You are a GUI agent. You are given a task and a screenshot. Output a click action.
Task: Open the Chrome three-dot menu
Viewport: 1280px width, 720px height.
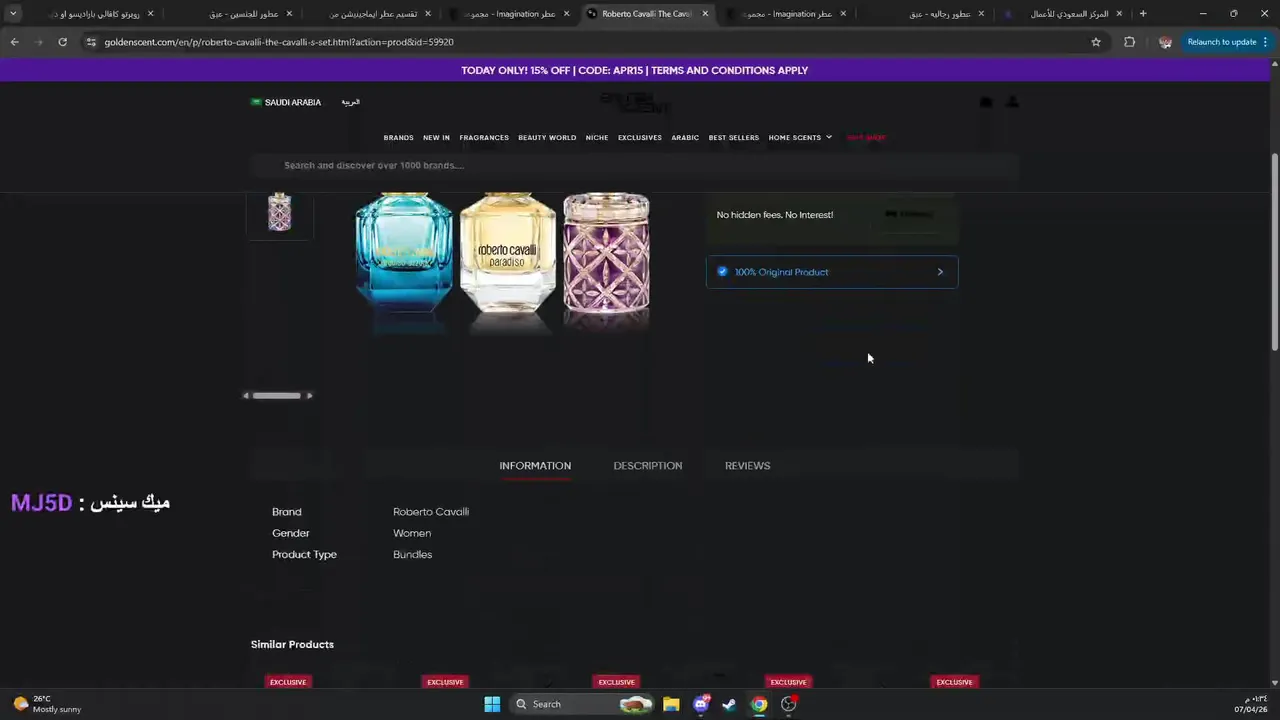(x=1266, y=42)
